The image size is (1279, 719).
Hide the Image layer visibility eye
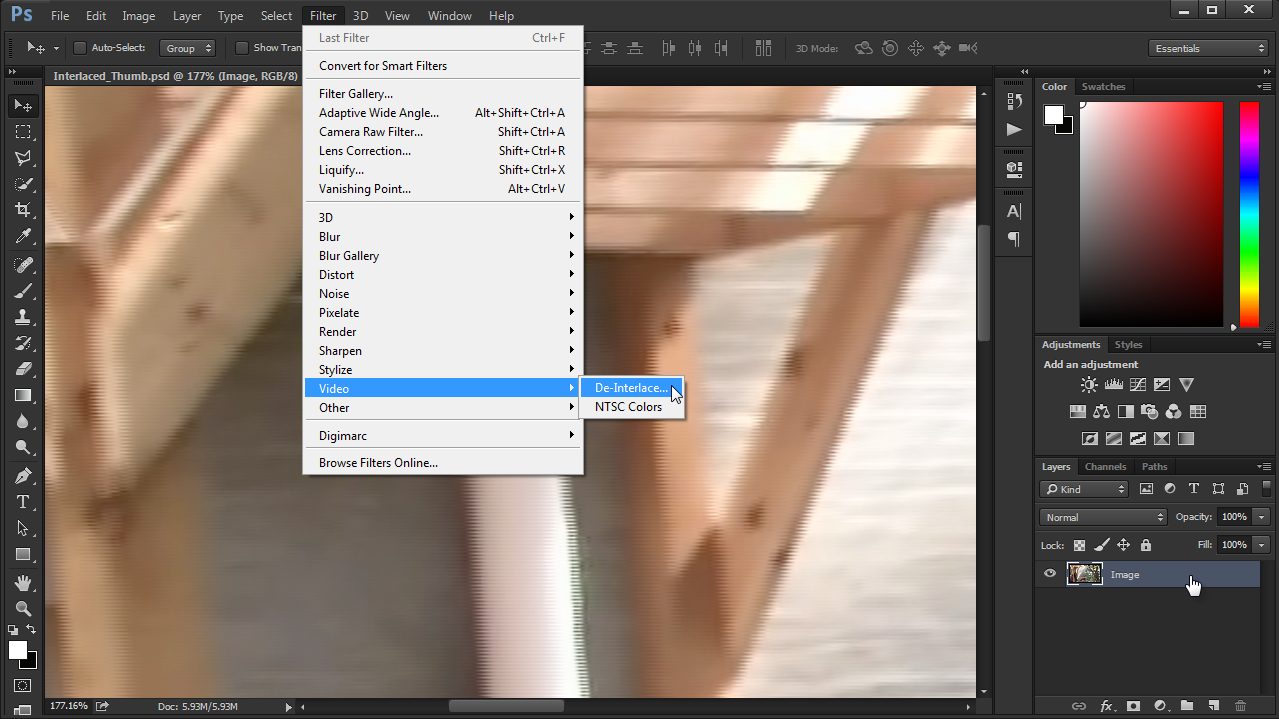tap(1049, 574)
